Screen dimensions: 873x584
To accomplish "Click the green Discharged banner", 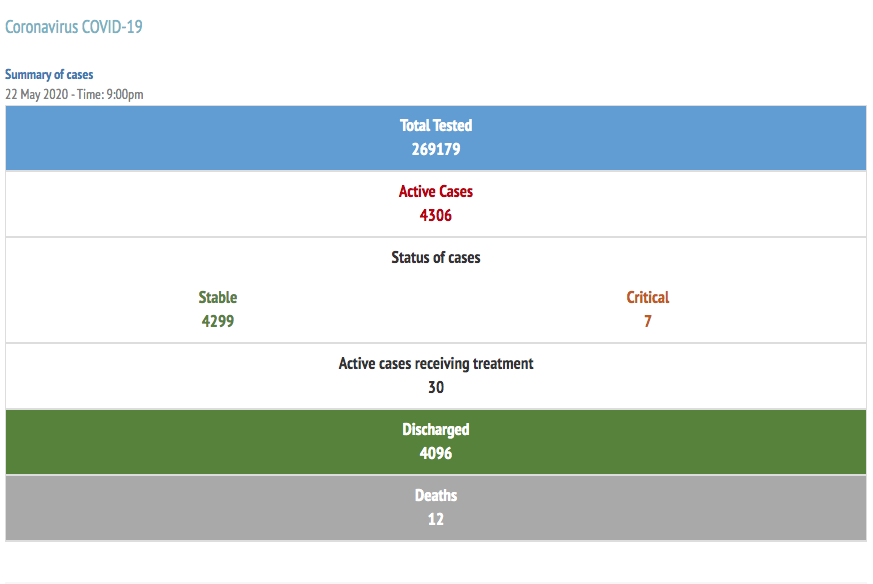I will point(436,442).
